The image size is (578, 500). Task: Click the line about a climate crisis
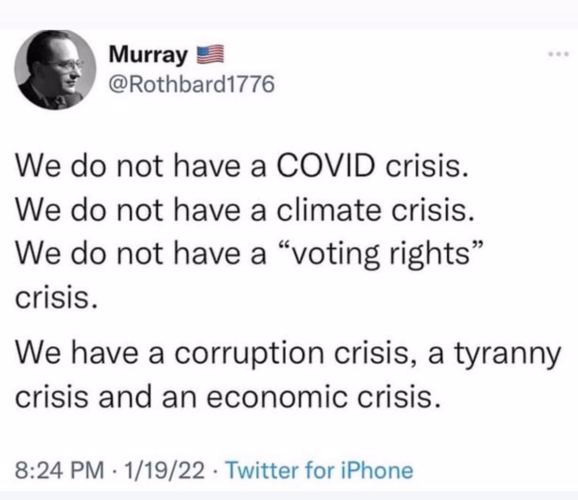[x=244, y=210]
